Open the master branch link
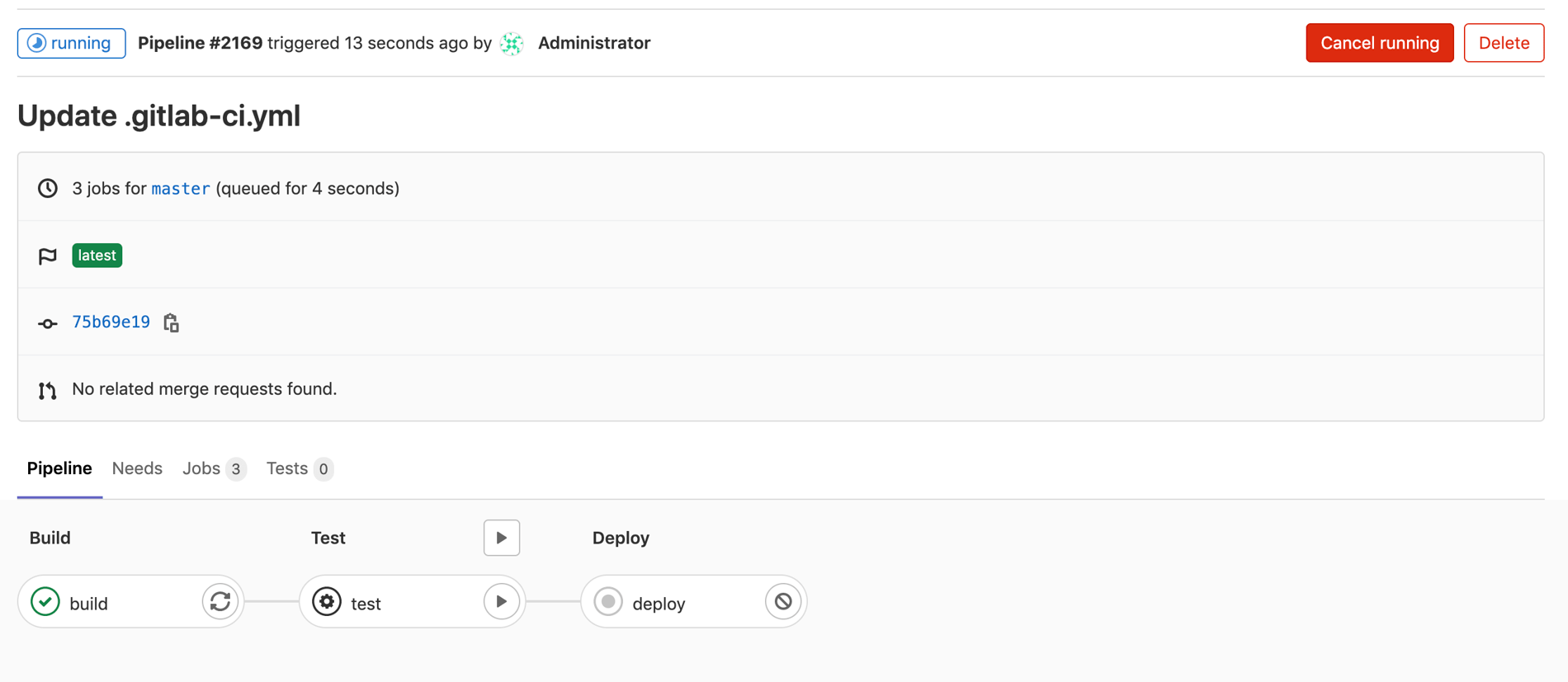This screenshot has height=682, width=1568. 181,189
